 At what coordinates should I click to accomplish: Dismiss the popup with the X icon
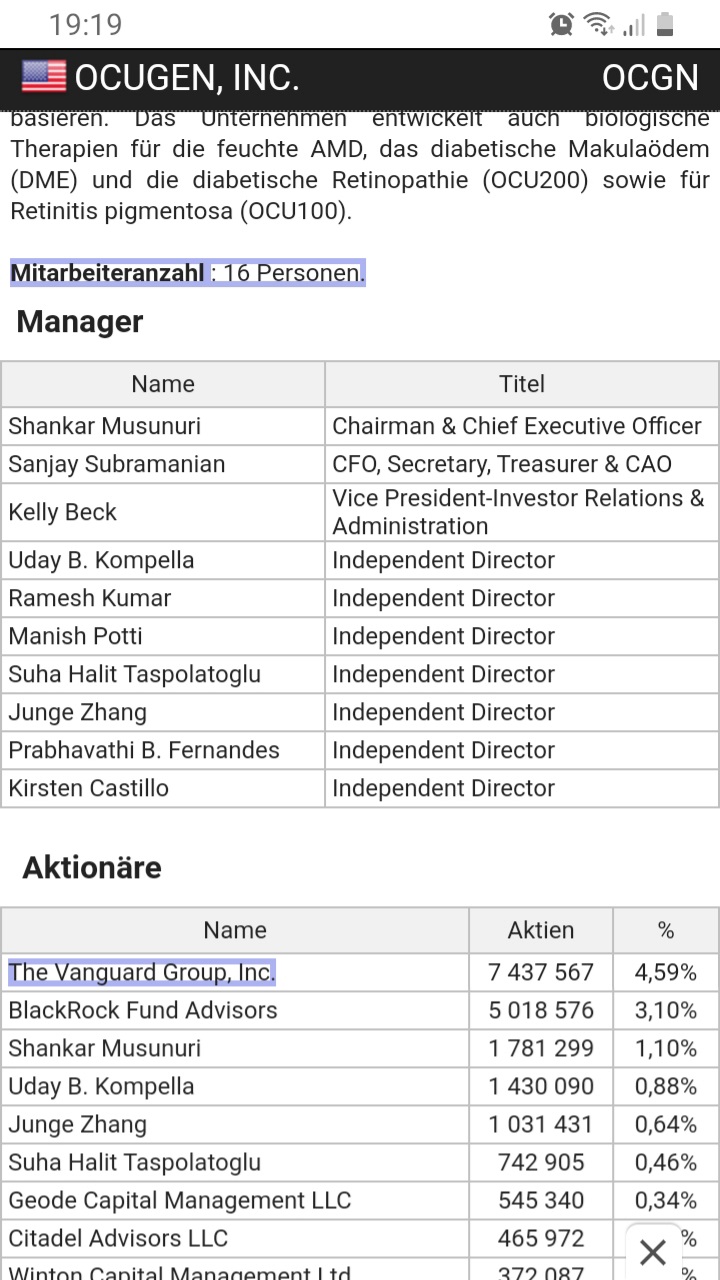(652, 1252)
